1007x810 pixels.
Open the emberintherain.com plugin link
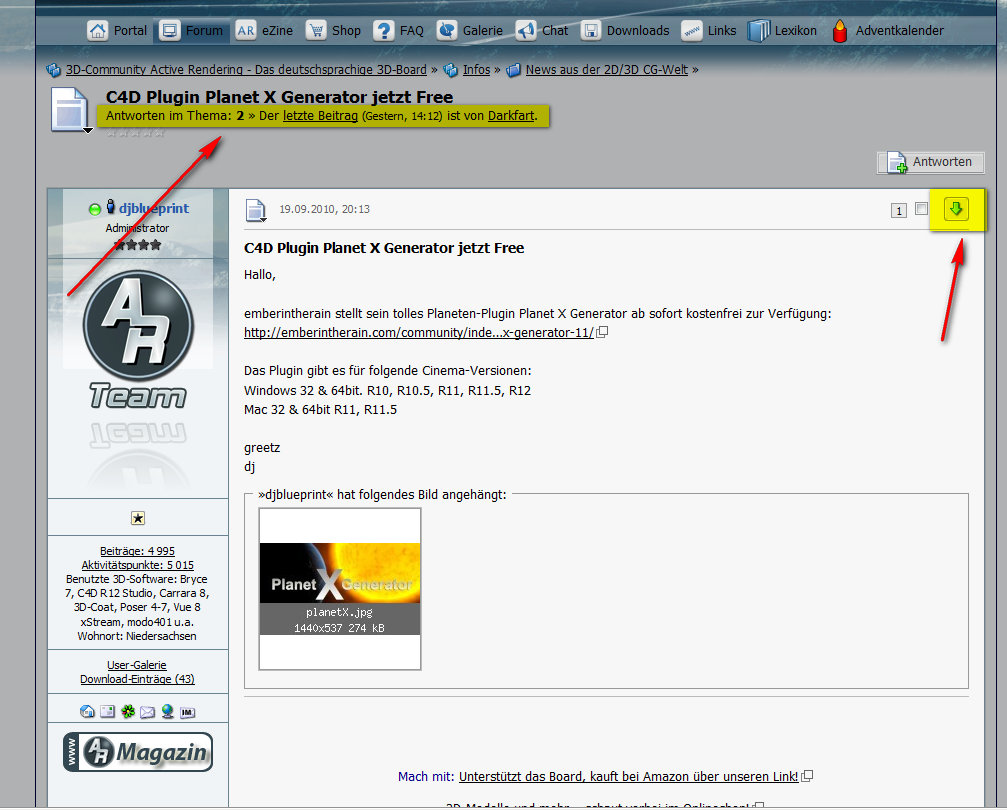(419, 333)
